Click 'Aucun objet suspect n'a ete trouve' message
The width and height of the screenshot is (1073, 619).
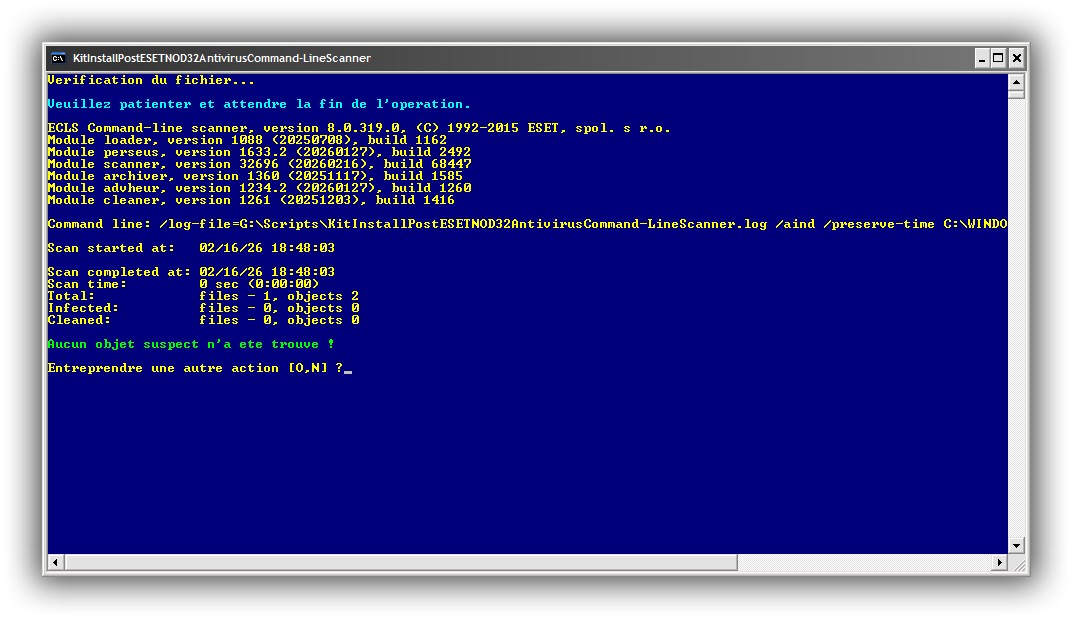191,343
